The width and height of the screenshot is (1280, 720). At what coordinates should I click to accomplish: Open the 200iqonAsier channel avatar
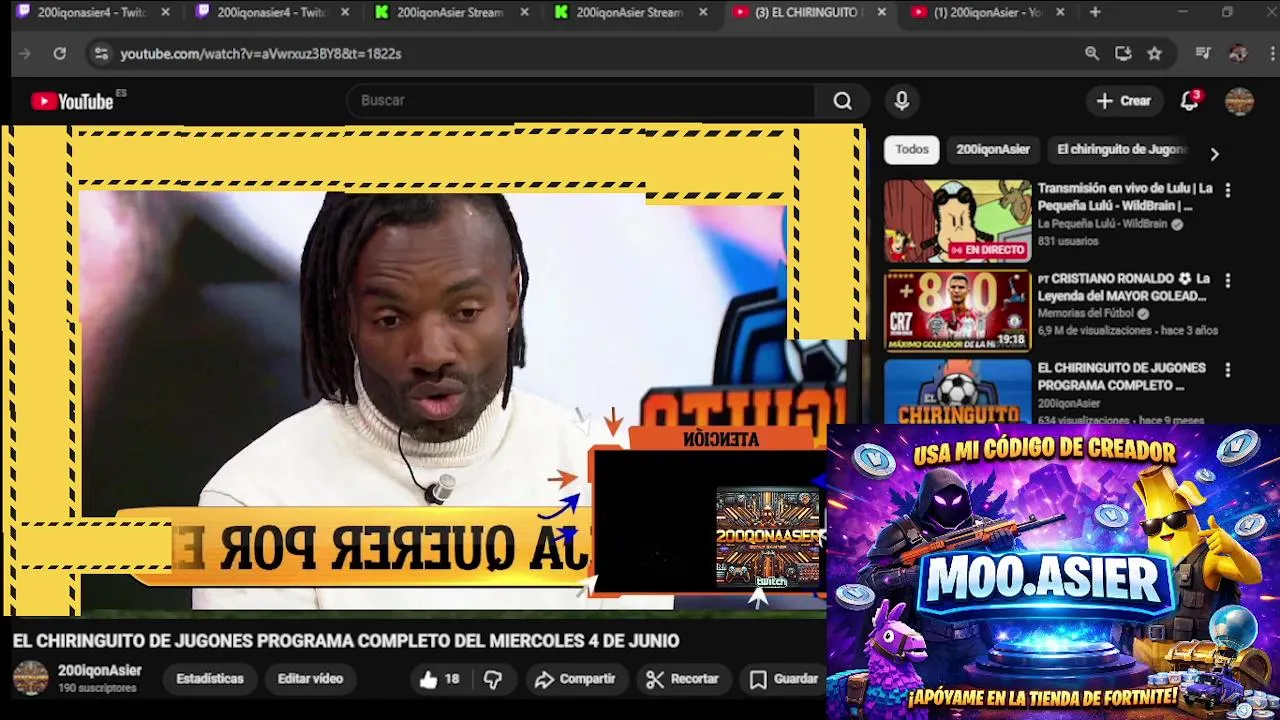(x=30, y=678)
